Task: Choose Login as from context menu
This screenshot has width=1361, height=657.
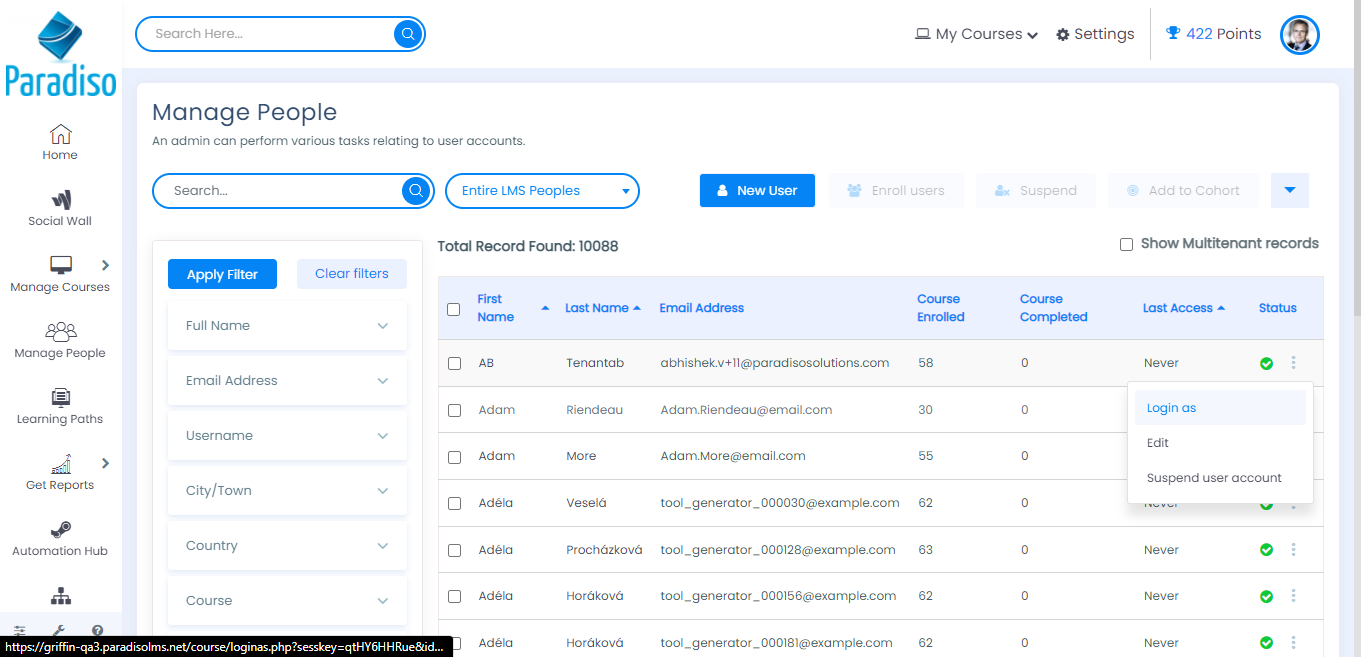Action: click(1171, 408)
